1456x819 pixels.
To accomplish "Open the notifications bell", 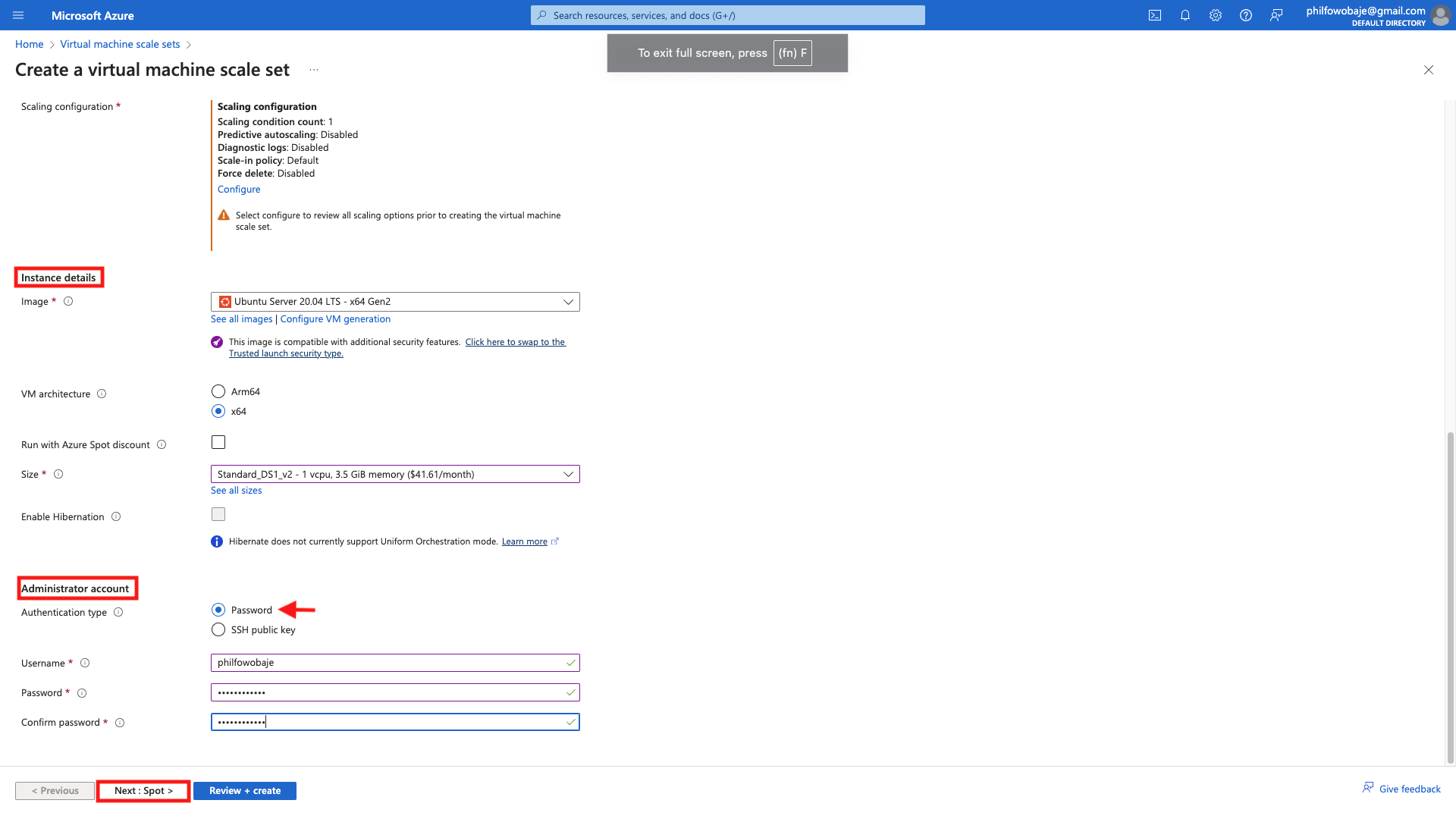I will [1185, 15].
